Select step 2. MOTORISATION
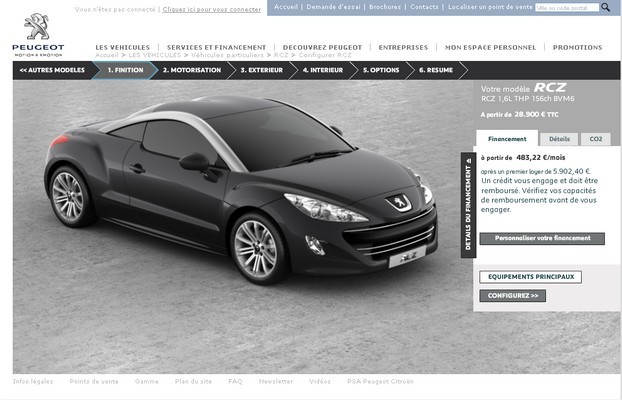622x400 pixels. click(192, 70)
